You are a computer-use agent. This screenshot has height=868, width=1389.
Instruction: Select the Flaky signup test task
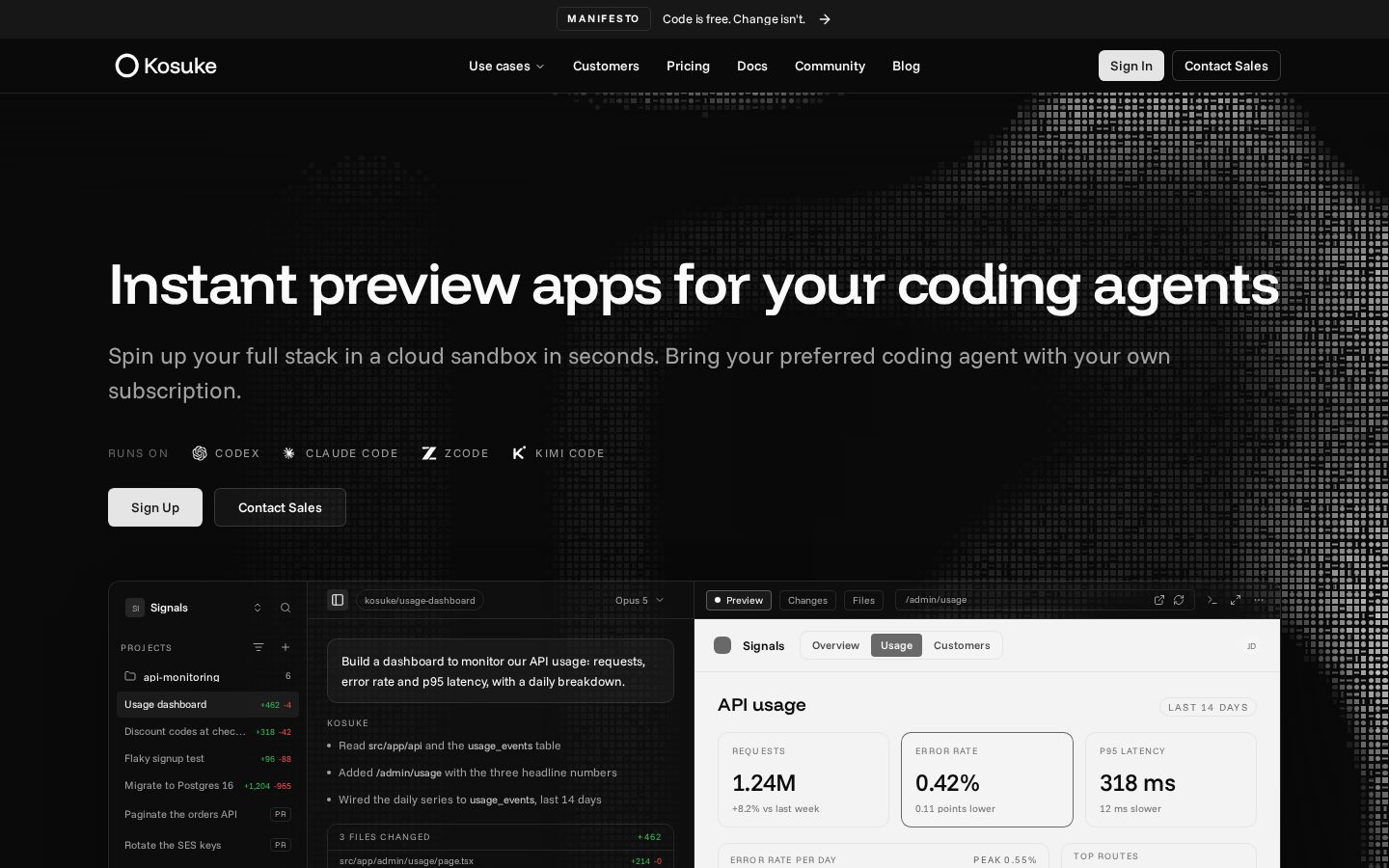(207, 758)
